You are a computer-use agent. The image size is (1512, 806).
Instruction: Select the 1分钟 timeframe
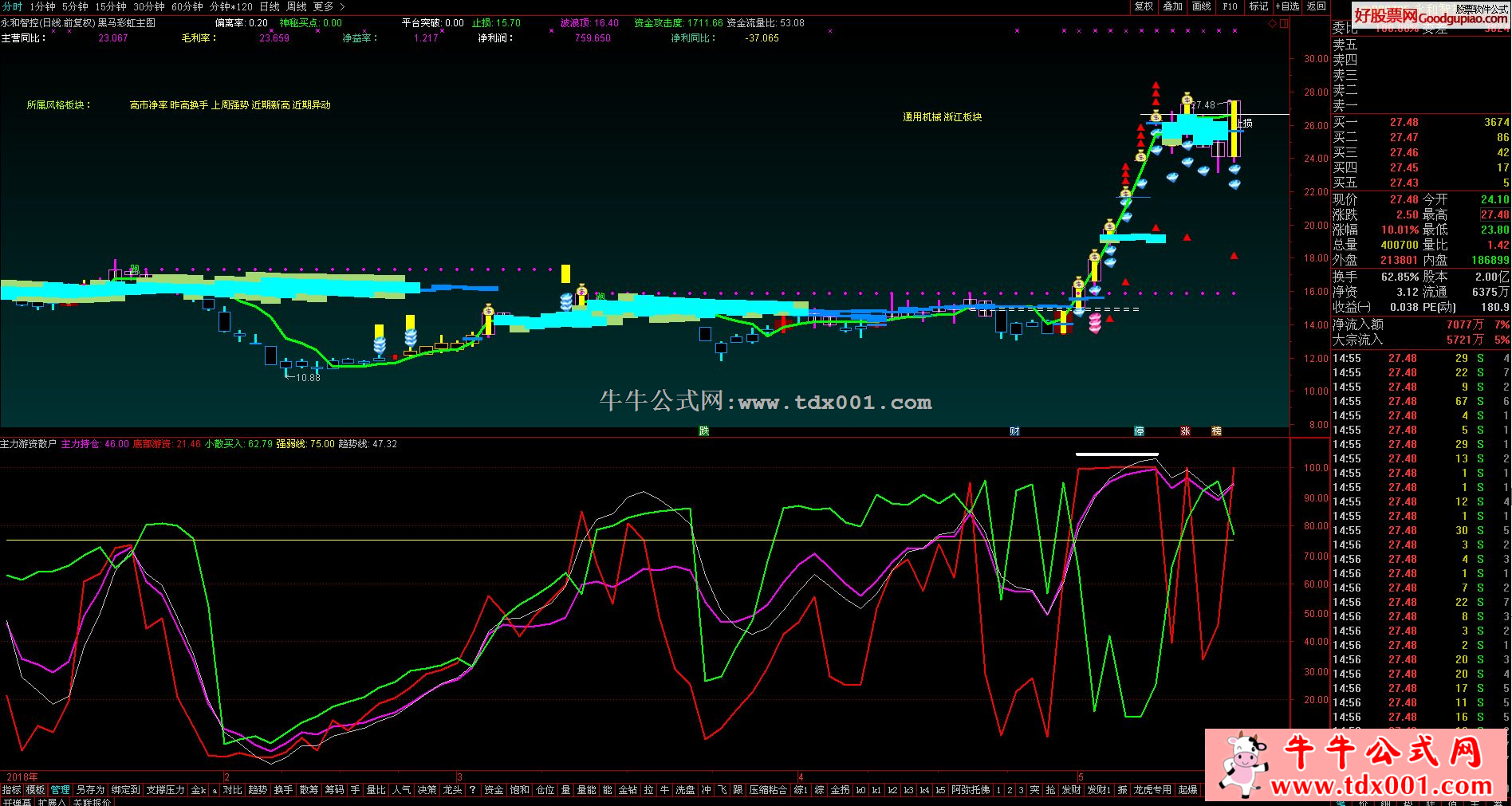(x=43, y=6)
